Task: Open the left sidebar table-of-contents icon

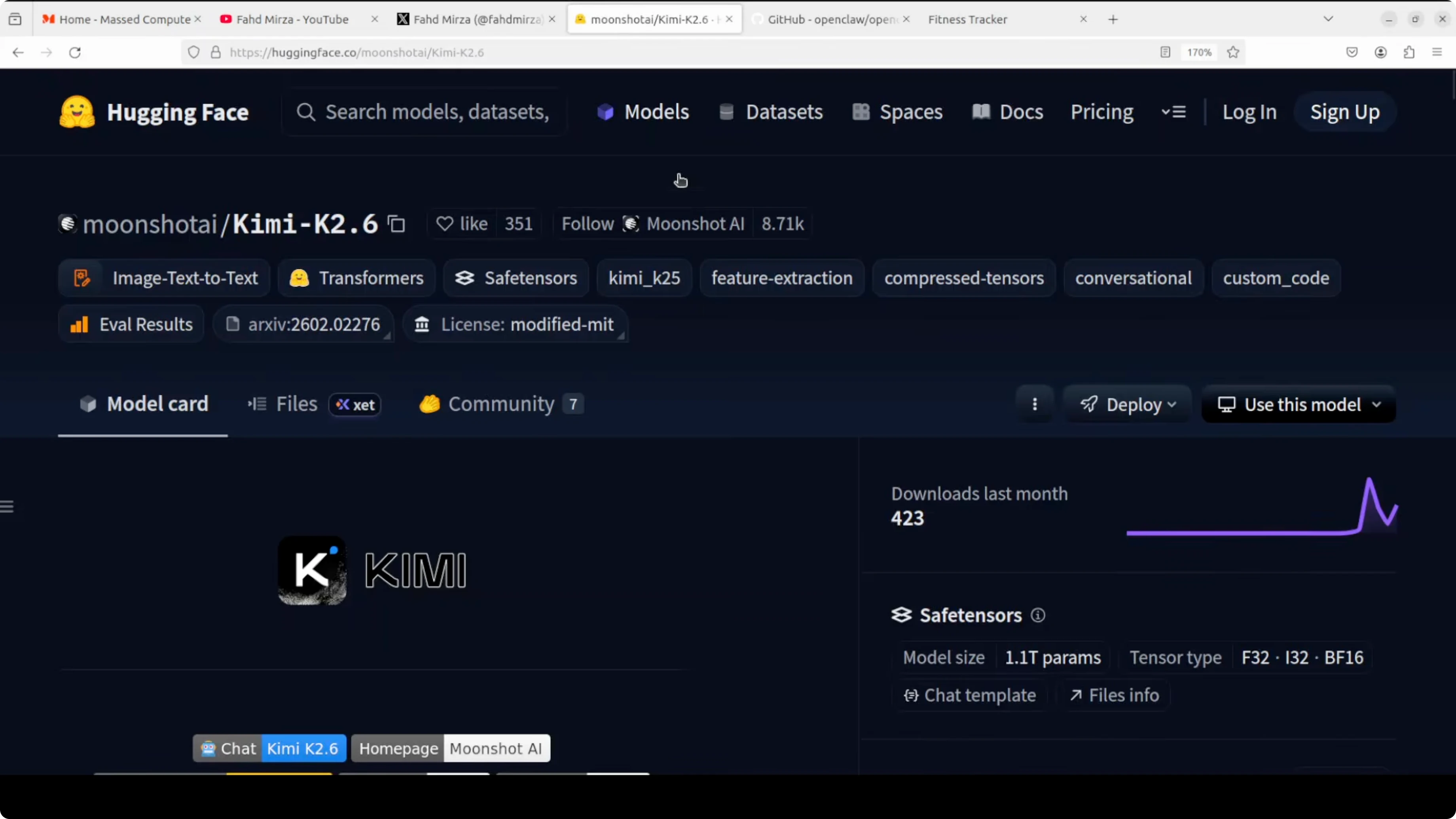Action: tap(7, 506)
